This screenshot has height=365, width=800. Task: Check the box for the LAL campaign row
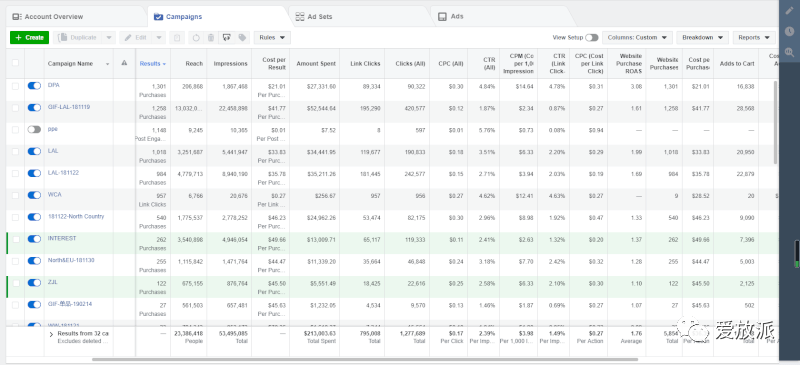coord(15,152)
